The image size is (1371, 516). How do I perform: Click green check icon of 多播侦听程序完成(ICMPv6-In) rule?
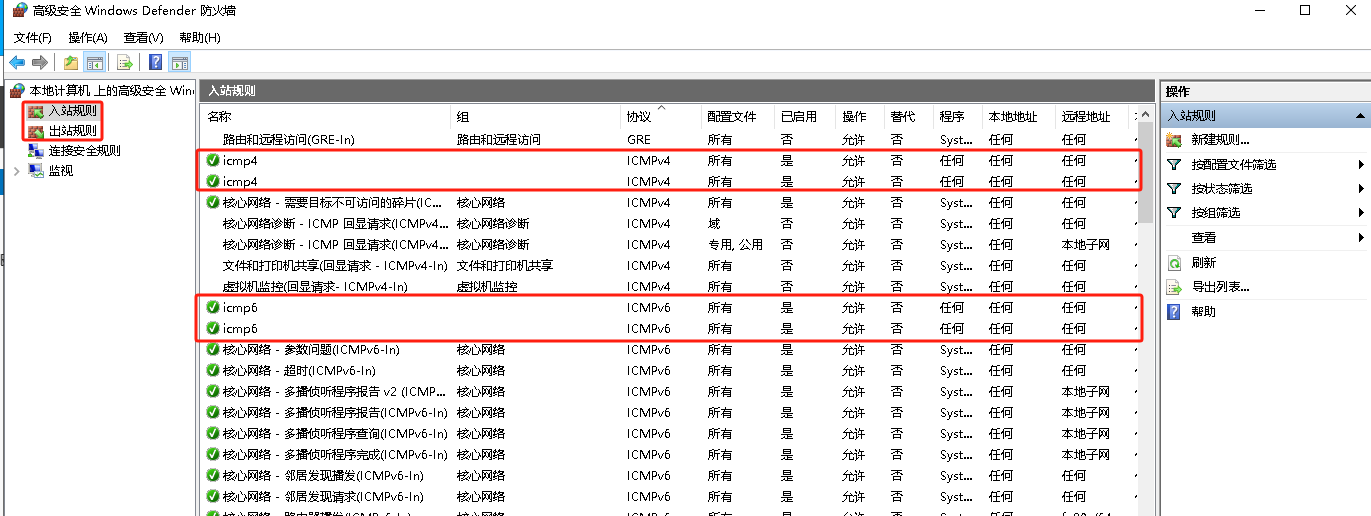(x=212, y=455)
